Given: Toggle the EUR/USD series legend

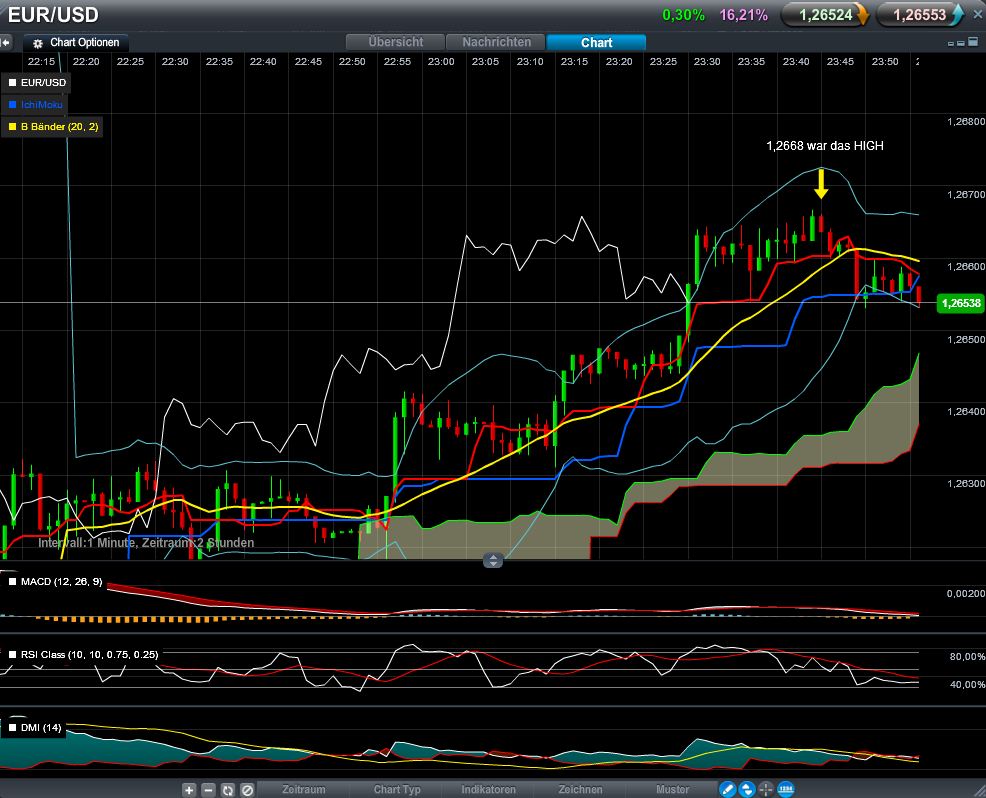Looking at the screenshot, I should tap(37, 82).
